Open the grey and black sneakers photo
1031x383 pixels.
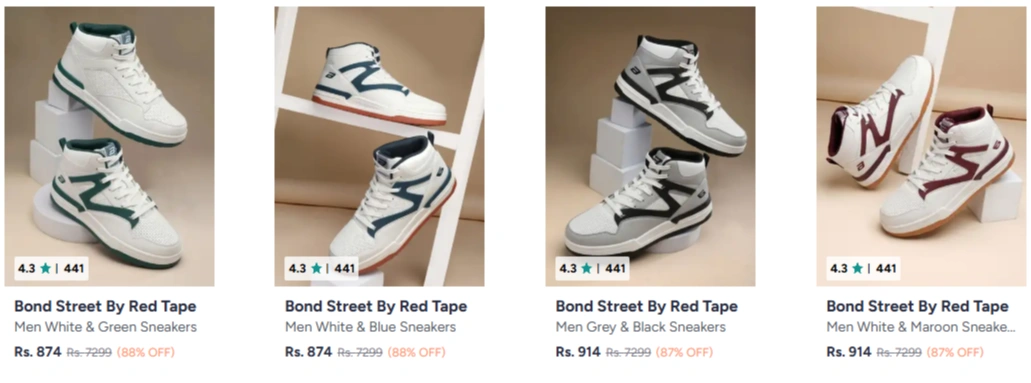(x=650, y=146)
